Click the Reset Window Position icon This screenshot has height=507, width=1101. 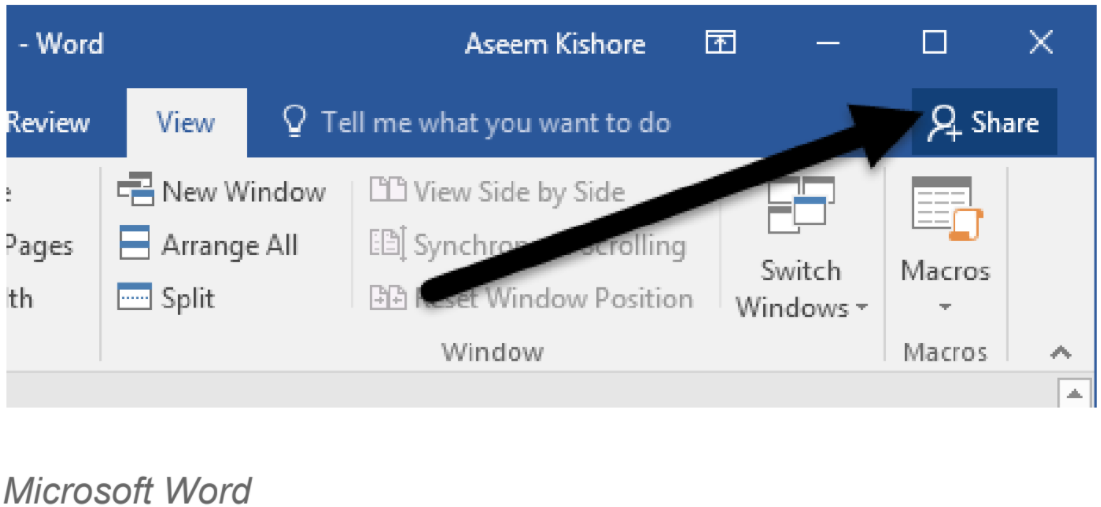tap(388, 299)
